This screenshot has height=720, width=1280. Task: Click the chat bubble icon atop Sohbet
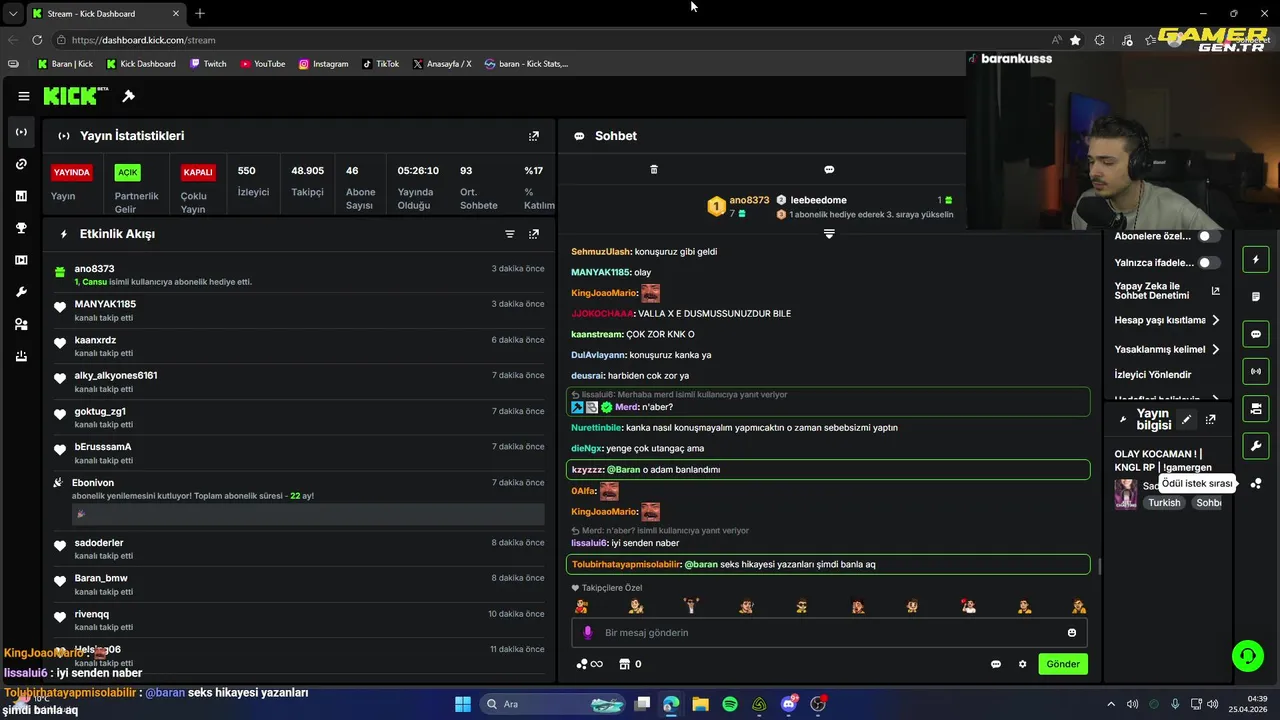[x=829, y=170]
